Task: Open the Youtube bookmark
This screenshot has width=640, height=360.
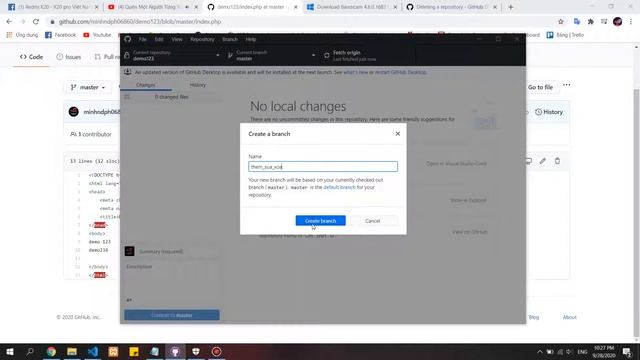Action: (x=97, y=35)
